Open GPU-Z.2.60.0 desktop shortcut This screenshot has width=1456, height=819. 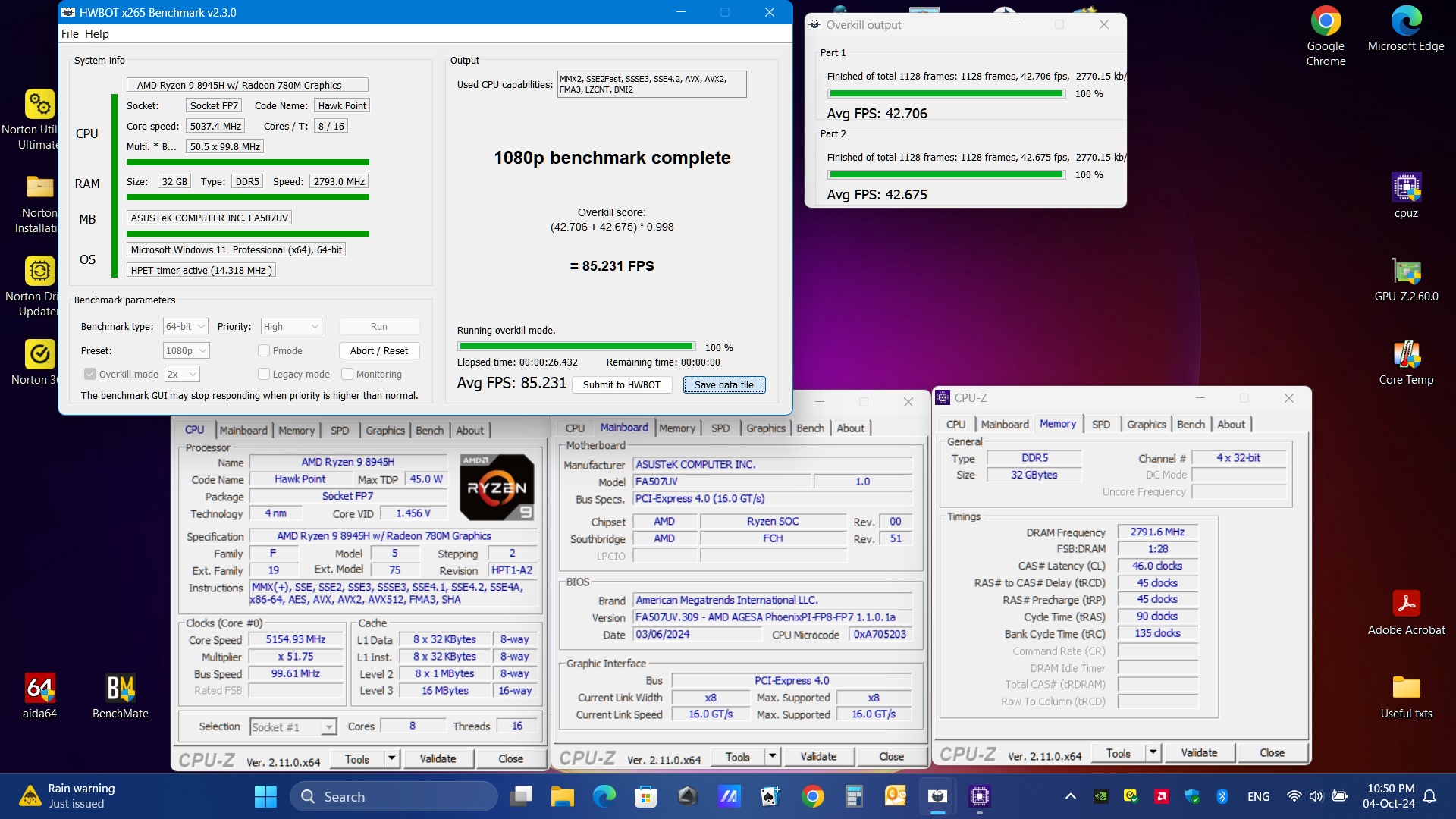tap(1406, 279)
